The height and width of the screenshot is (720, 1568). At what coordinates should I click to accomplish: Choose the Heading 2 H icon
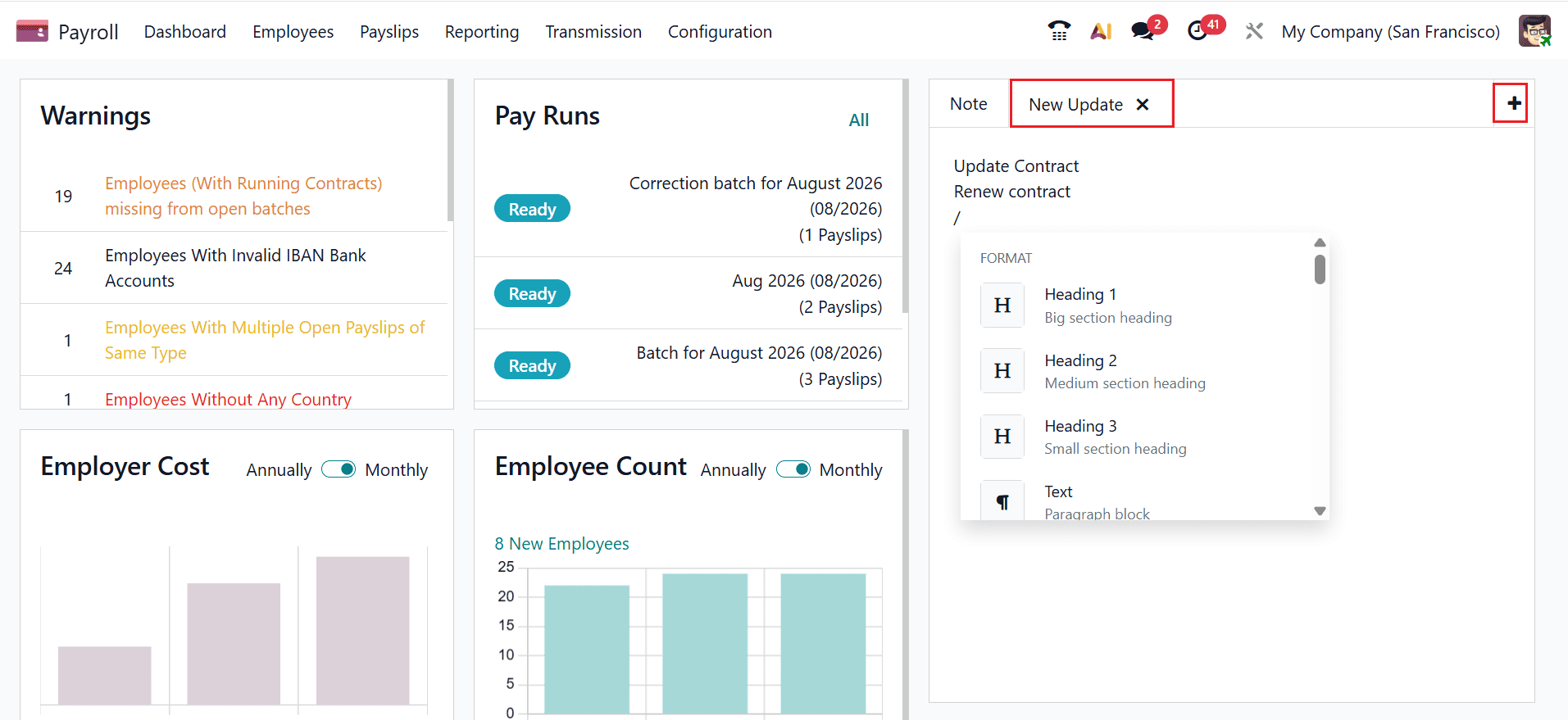(x=1002, y=371)
